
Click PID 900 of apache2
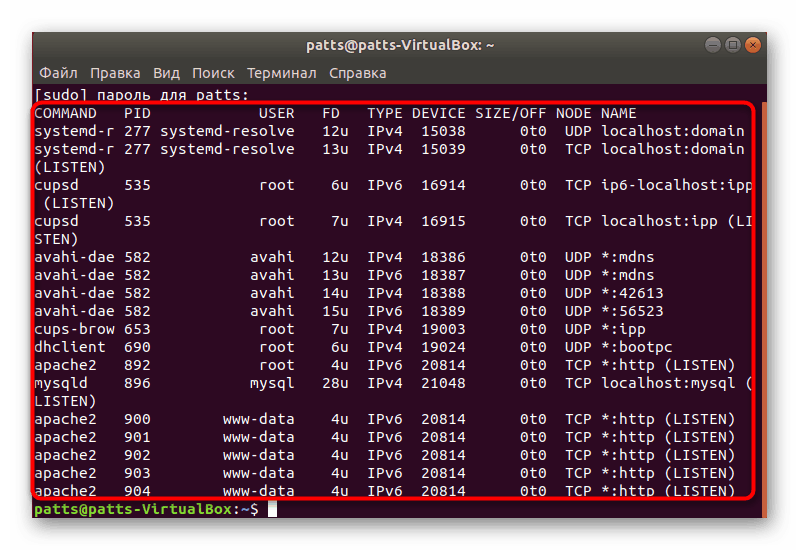tap(137, 419)
